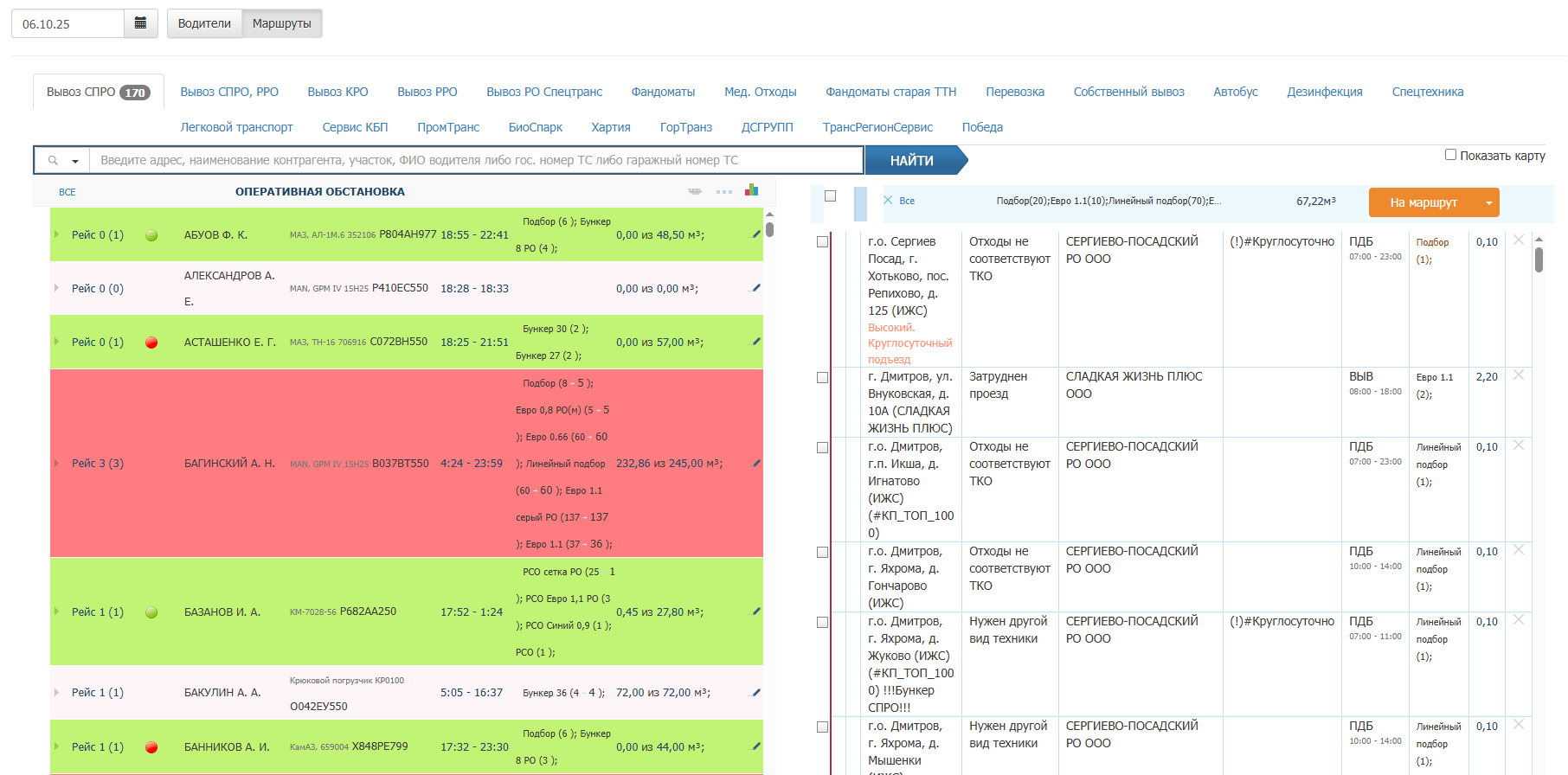Remove the СЛАДКАЯ ЖИЗНЬ ПЛЮС row with X
Screen dimensions: 1568x775
pyautogui.click(x=1518, y=375)
